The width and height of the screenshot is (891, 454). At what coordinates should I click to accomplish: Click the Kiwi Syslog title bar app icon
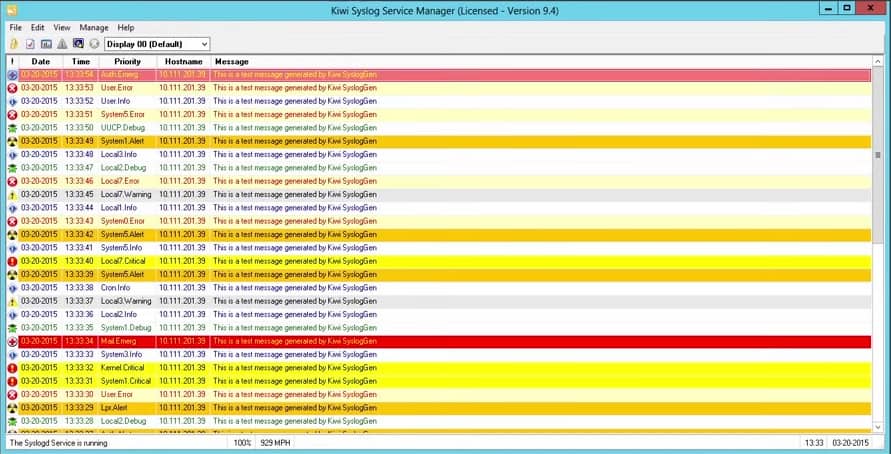click(x=12, y=10)
